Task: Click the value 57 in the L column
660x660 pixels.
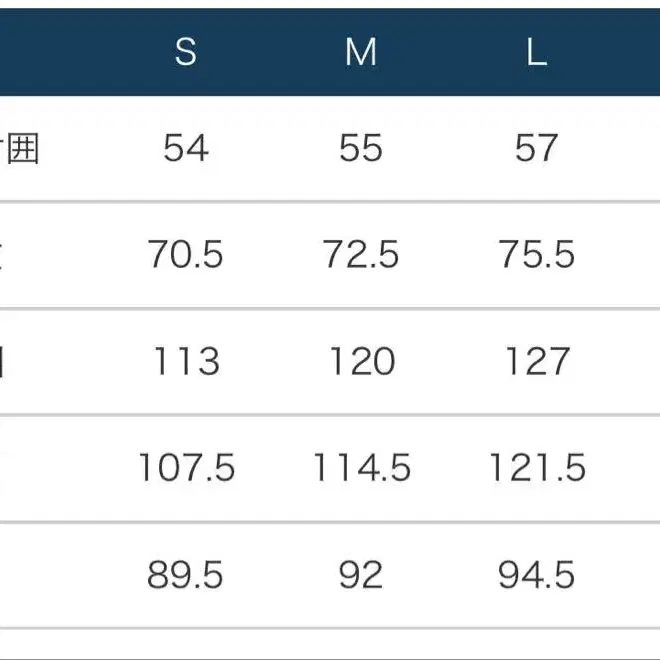Action: (x=537, y=148)
